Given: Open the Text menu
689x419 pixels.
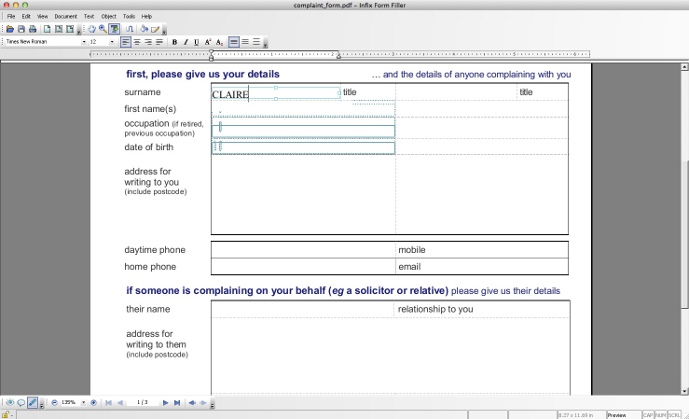Looking at the screenshot, I should tap(89, 16).
